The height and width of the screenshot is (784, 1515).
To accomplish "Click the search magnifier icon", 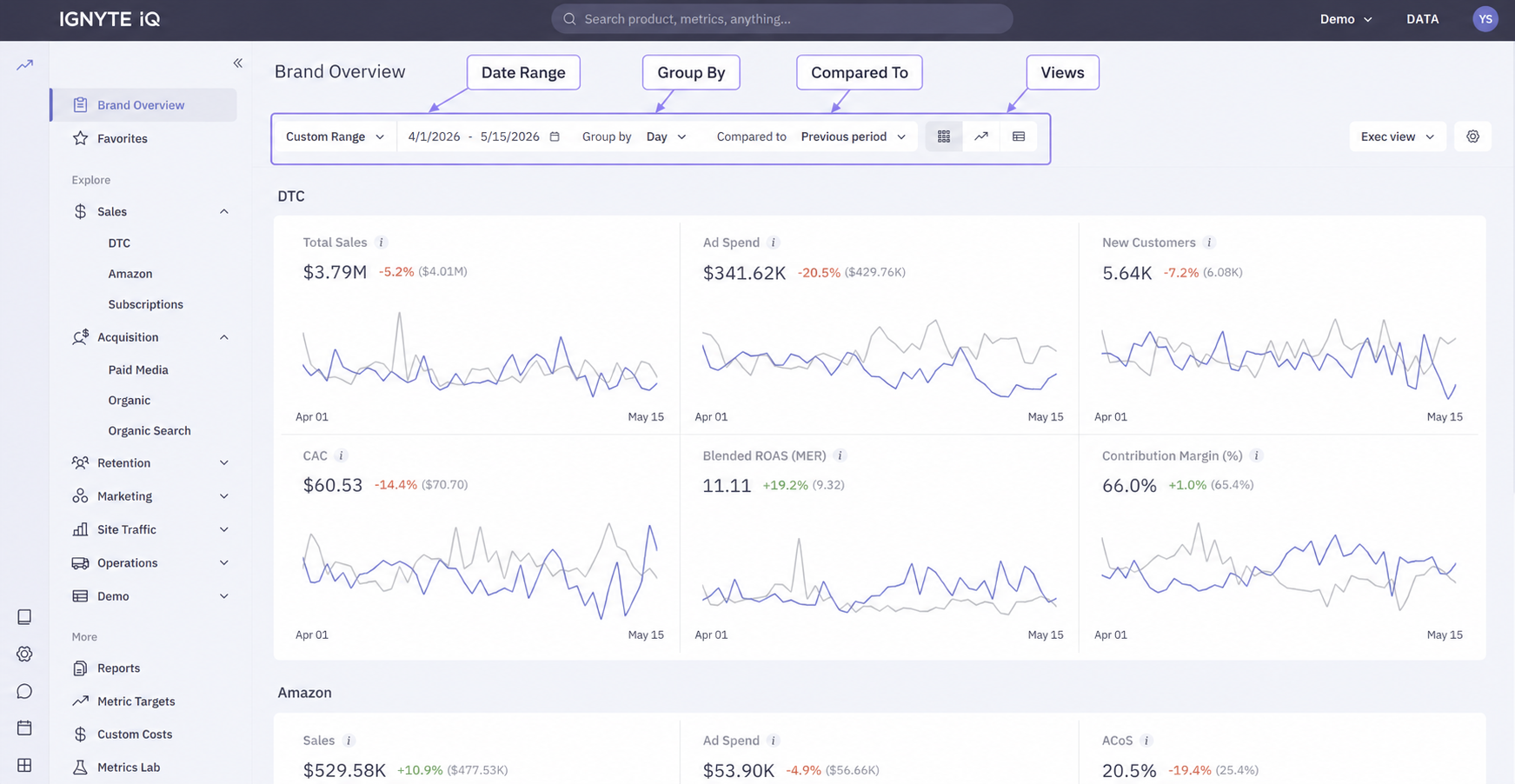I will click(569, 19).
